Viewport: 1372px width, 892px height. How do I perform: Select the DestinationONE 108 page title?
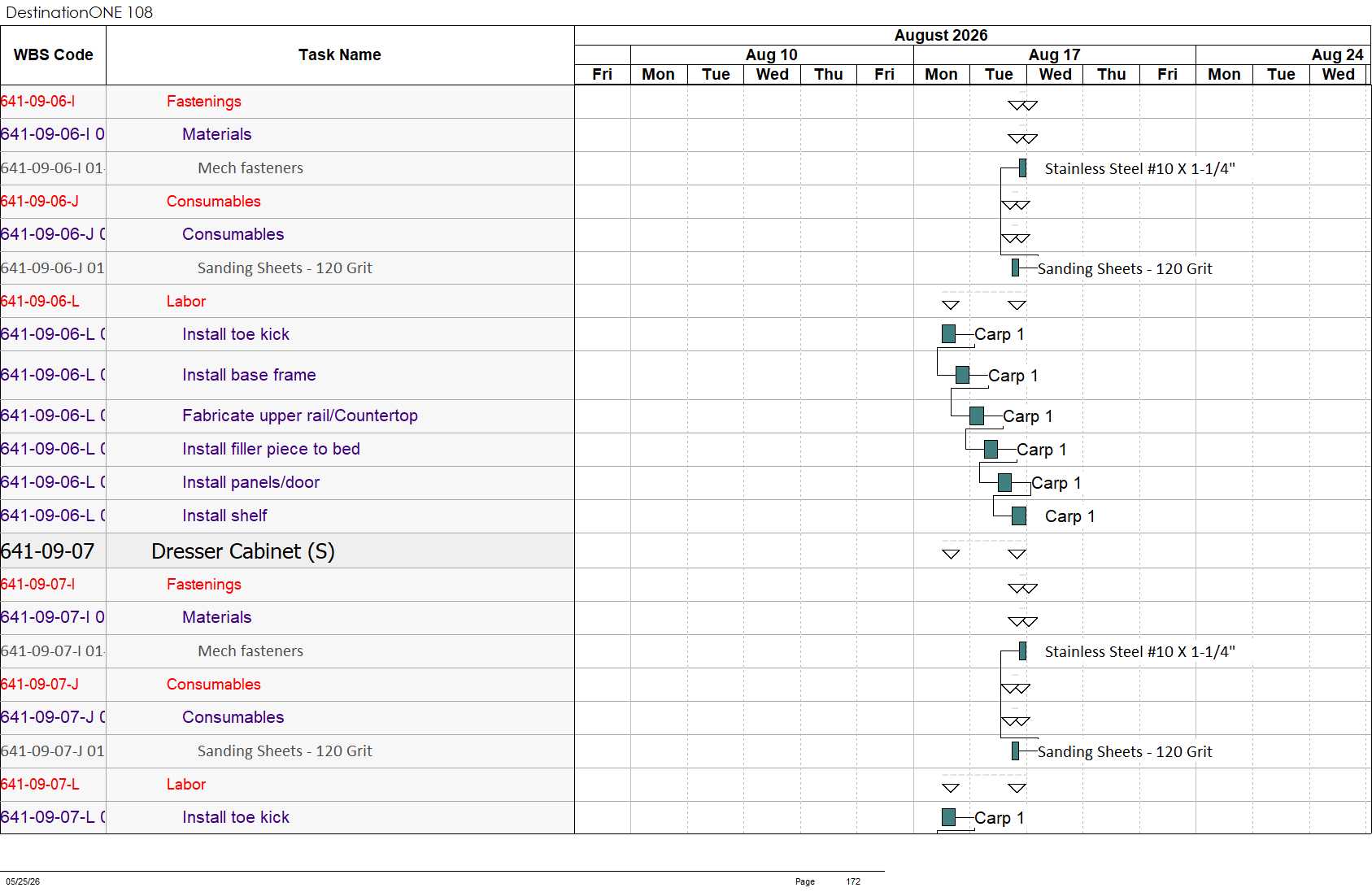pyautogui.click(x=79, y=12)
